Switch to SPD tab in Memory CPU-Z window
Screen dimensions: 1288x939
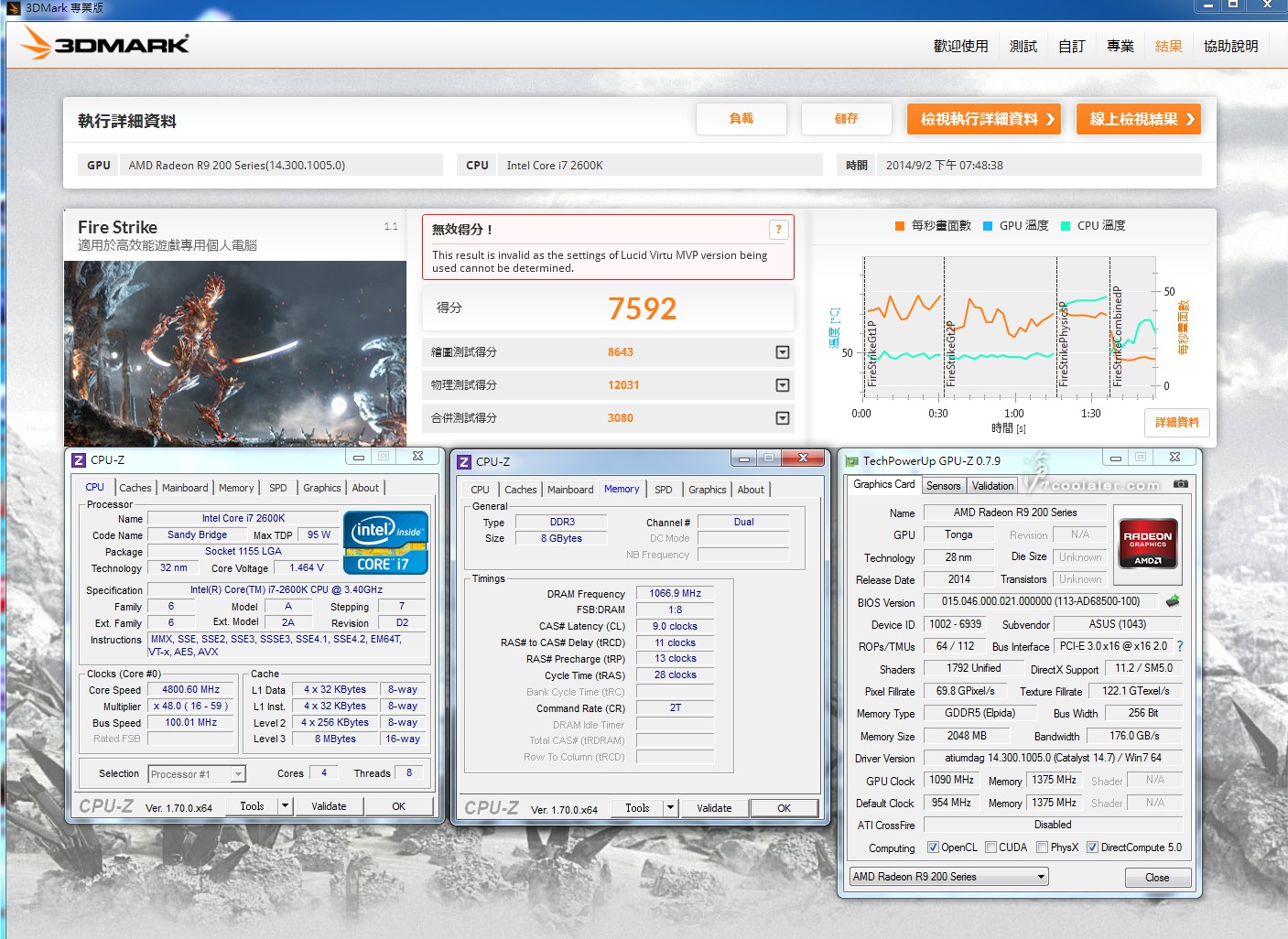664,490
